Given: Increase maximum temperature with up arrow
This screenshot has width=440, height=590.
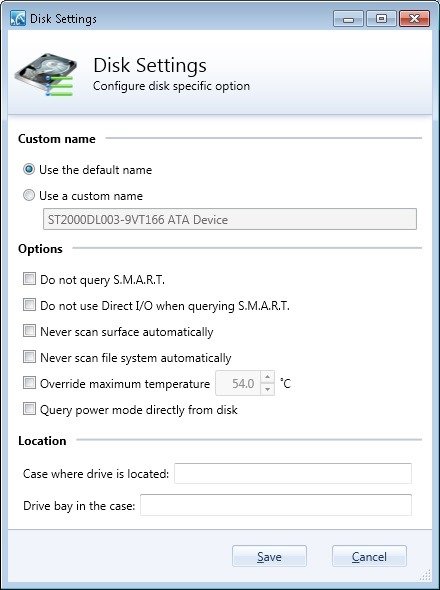Looking at the screenshot, I should click(267, 377).
